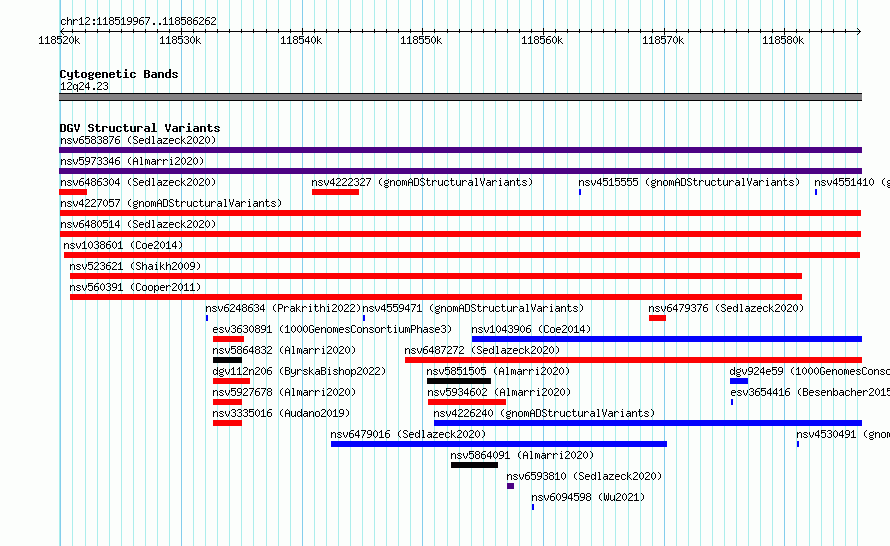The image size is (890, 546).
Task: Click the blue dgv924e59 variant bar
Action: (x=739, y=381)
